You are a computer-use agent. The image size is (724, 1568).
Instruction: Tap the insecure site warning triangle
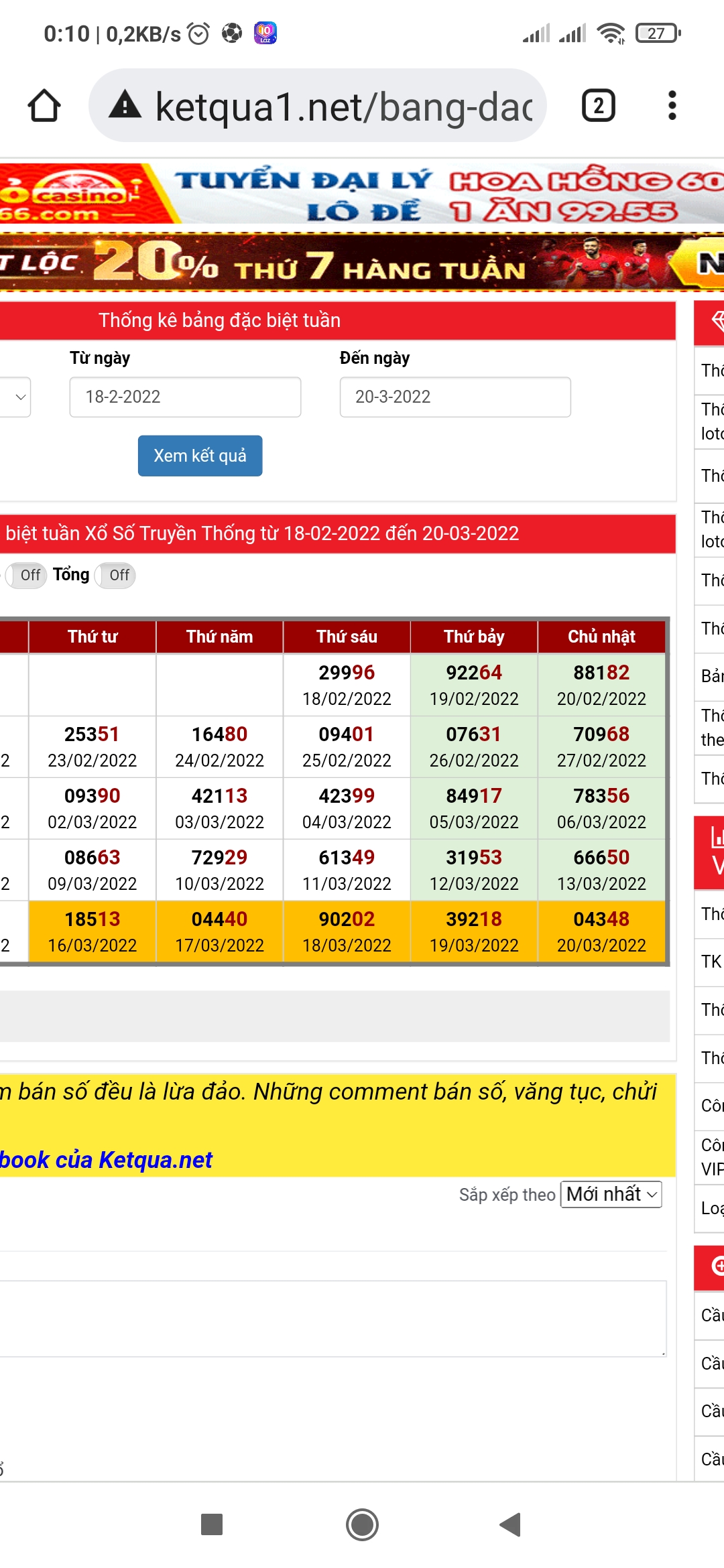click(125, 106)
